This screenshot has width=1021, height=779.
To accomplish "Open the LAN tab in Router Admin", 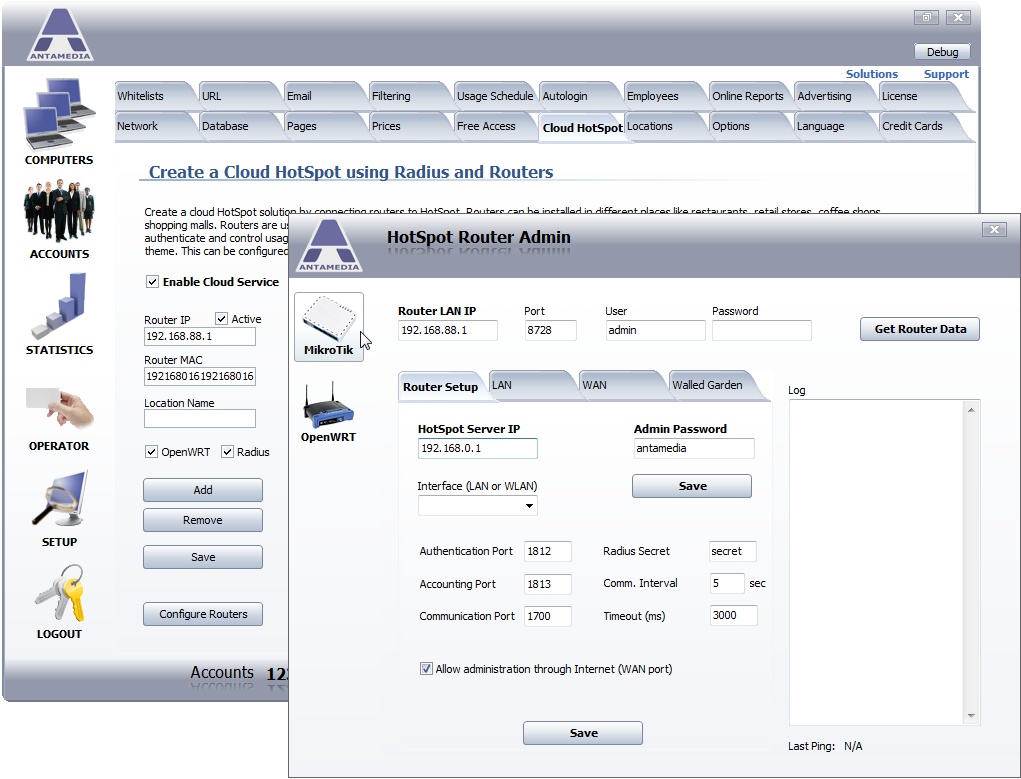I will pos(531,385).
